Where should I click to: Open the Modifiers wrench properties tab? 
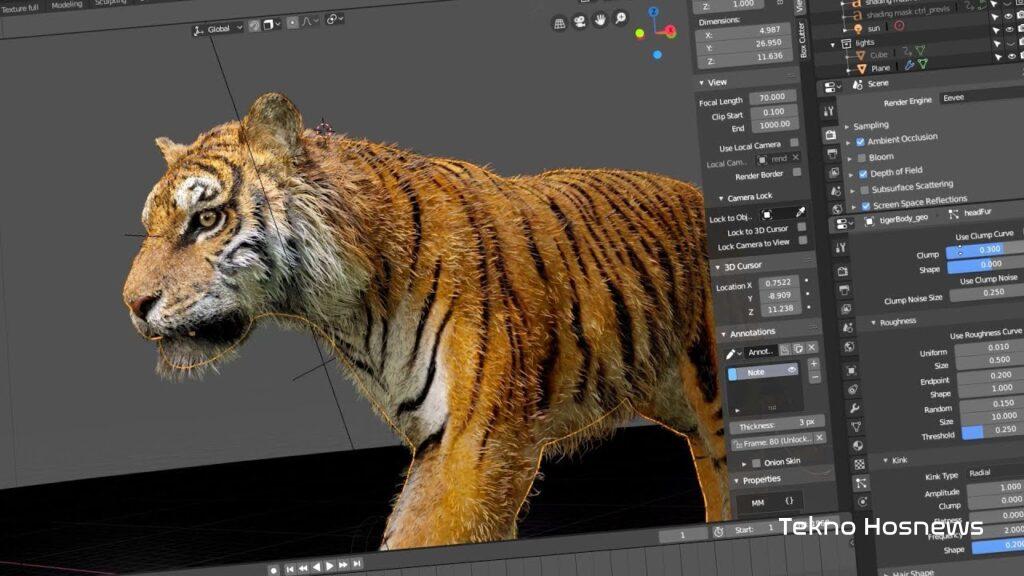pos(855,409)
